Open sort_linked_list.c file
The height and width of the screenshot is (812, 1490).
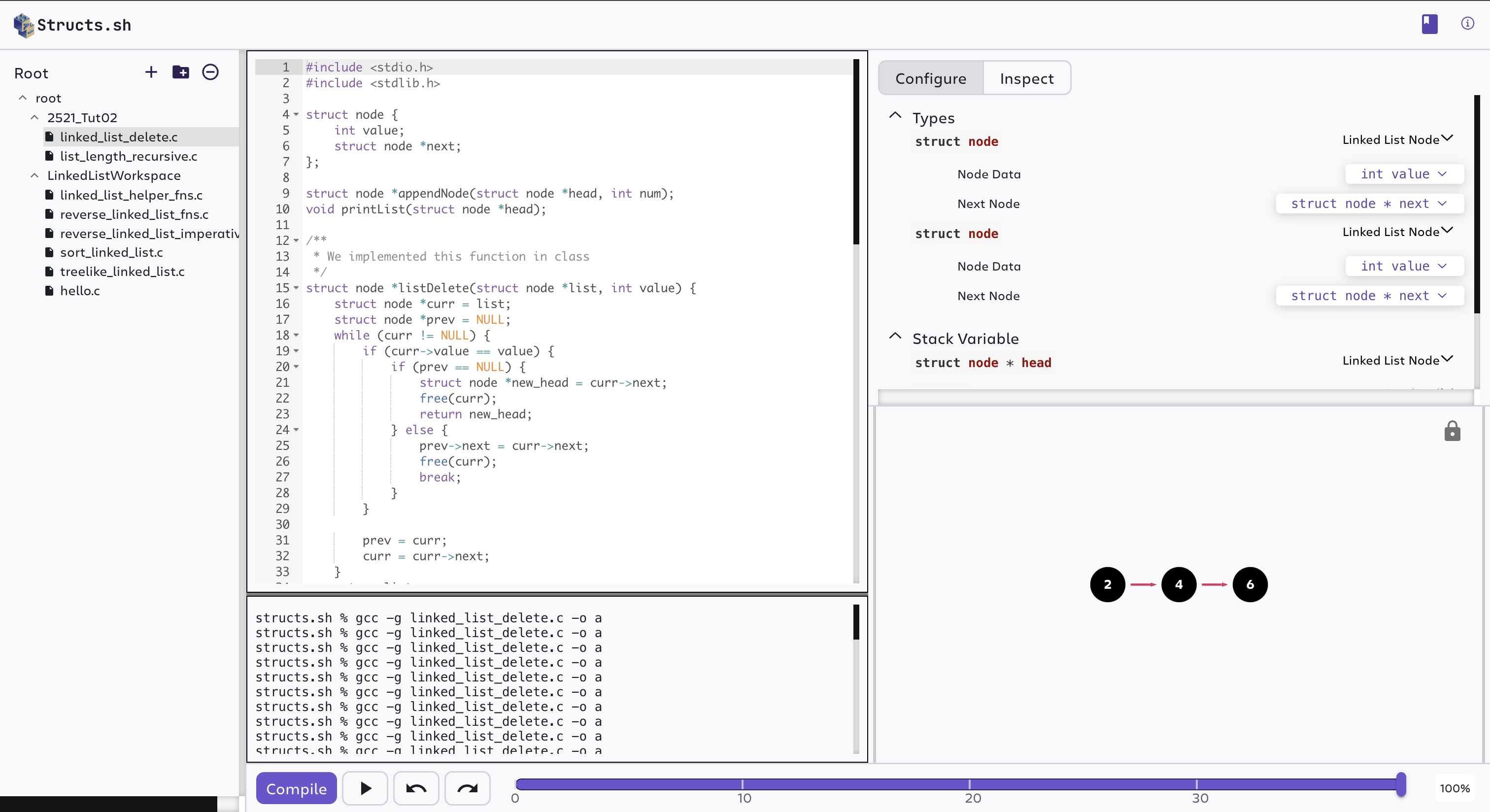(111, 252)
